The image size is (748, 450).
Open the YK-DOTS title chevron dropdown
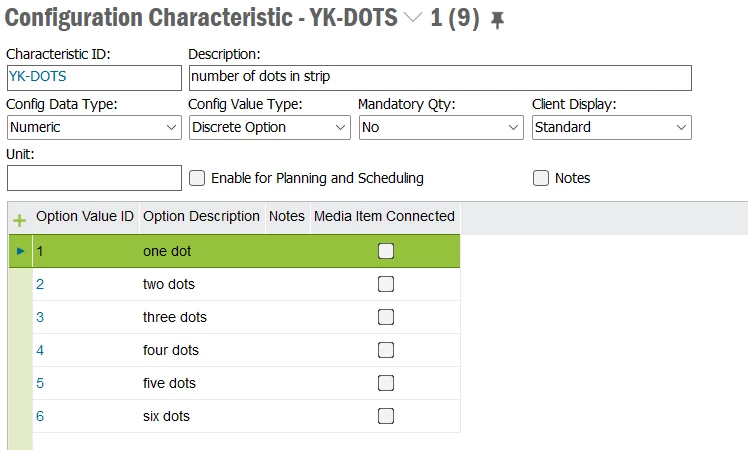(413, 18)
